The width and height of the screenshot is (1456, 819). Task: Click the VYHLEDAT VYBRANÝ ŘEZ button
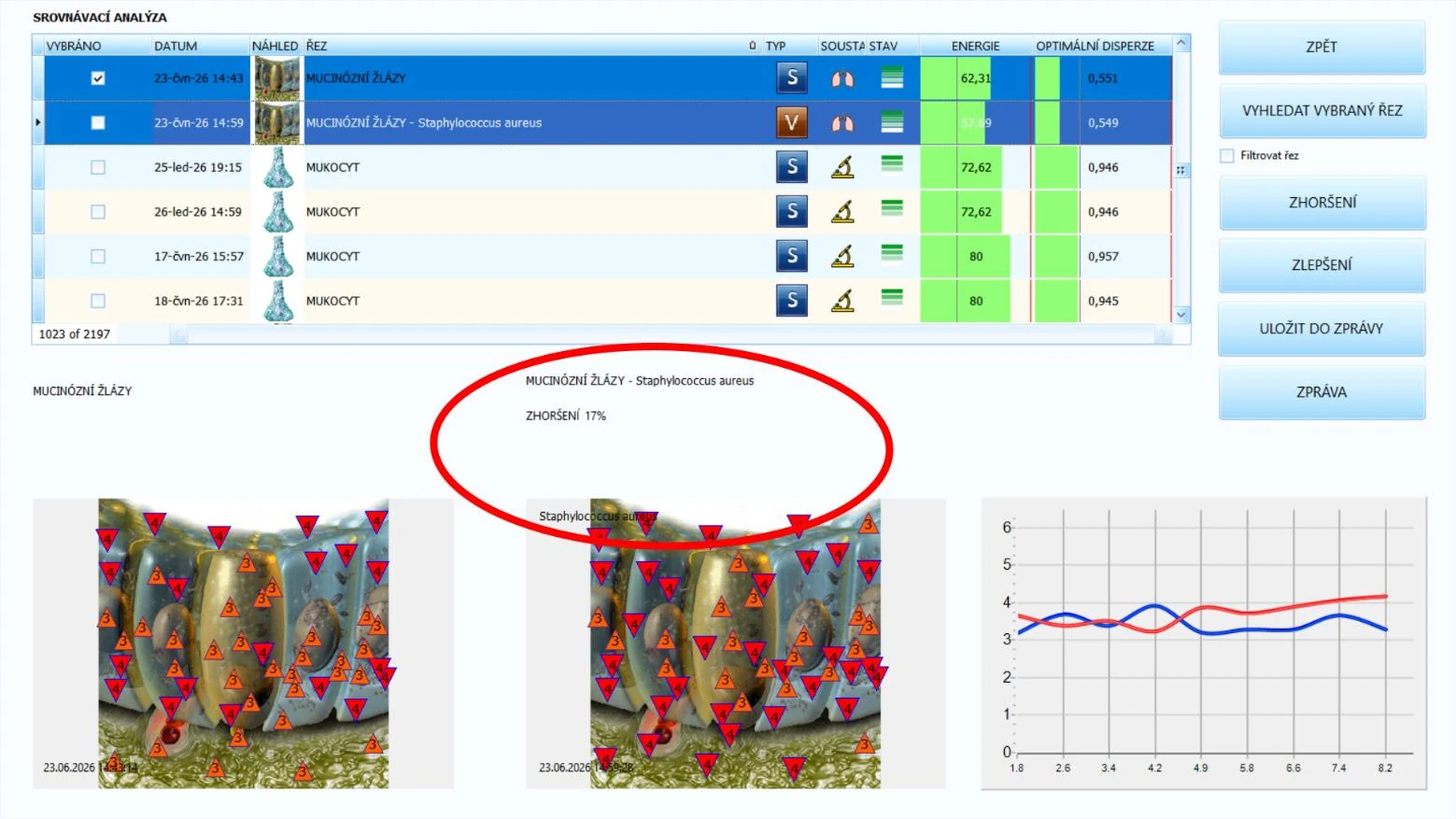click(1322, 110)
